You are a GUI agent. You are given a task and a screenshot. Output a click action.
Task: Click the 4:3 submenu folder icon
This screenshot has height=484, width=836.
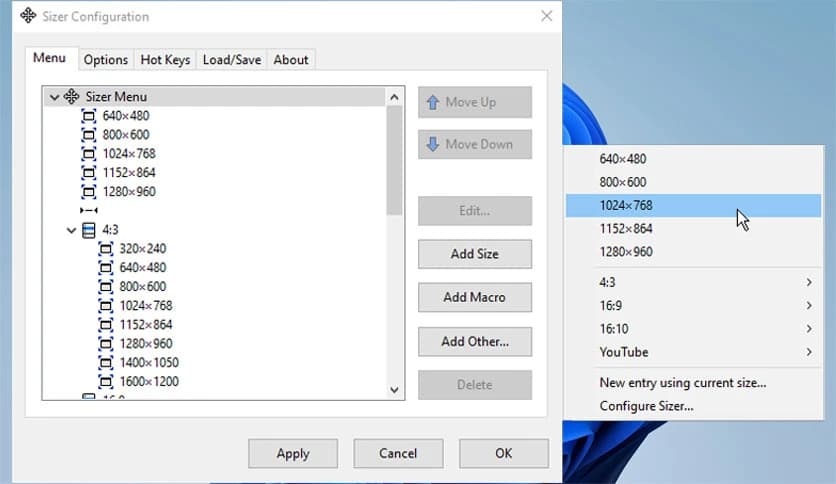(x=89, y=230)
